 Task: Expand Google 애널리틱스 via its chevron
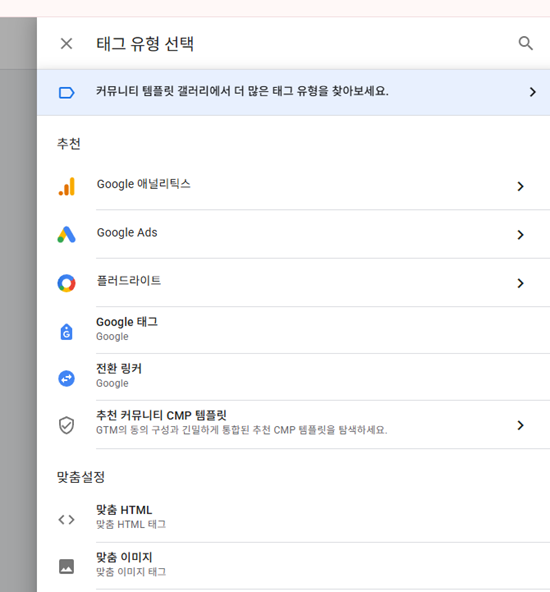coord(521,186)
